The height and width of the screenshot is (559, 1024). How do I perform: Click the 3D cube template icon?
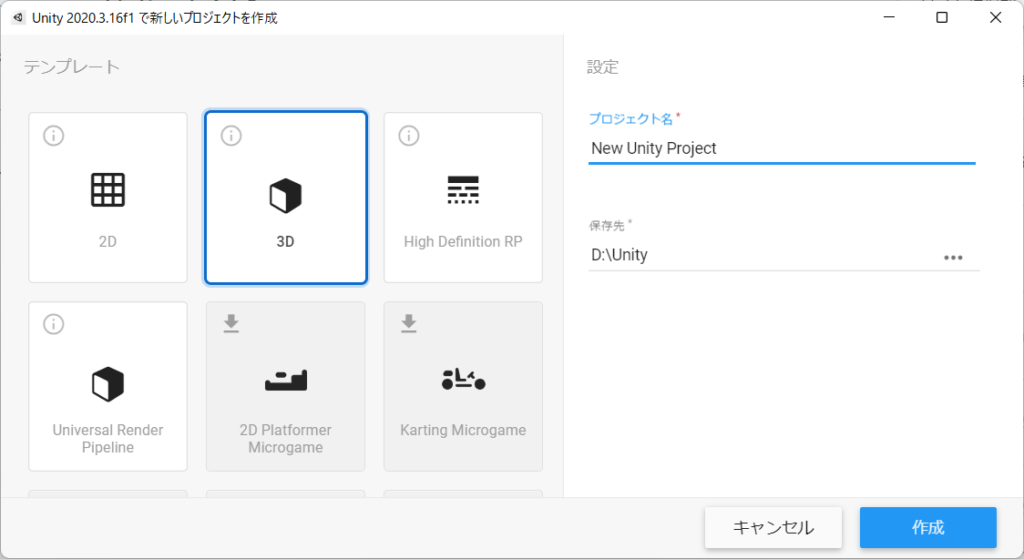pyautogui.click(x=285, y=196)
